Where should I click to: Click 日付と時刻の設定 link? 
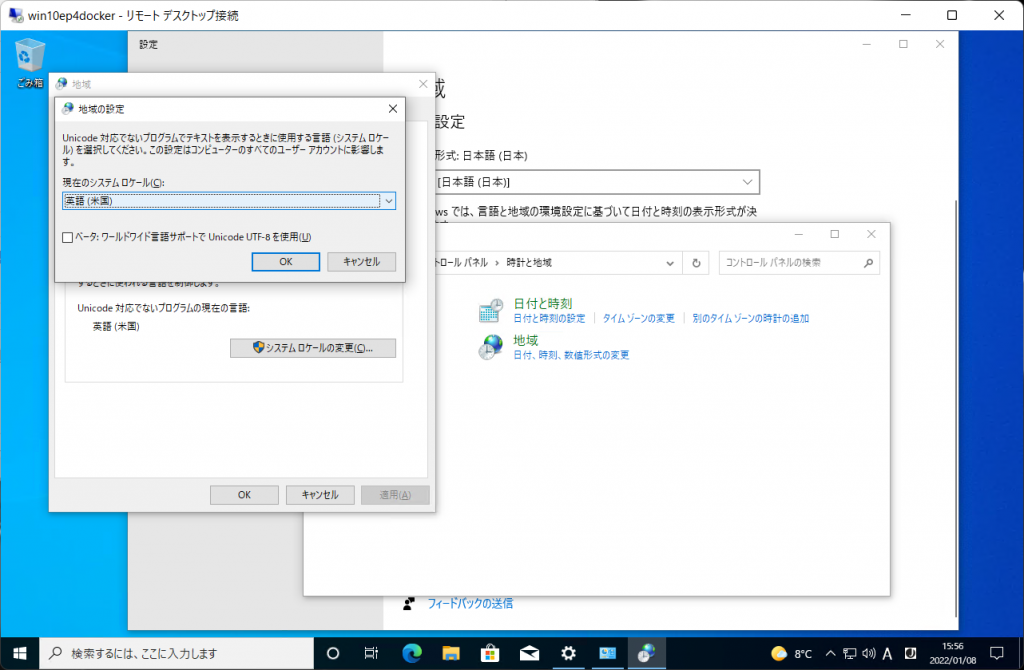pos(549,319)
